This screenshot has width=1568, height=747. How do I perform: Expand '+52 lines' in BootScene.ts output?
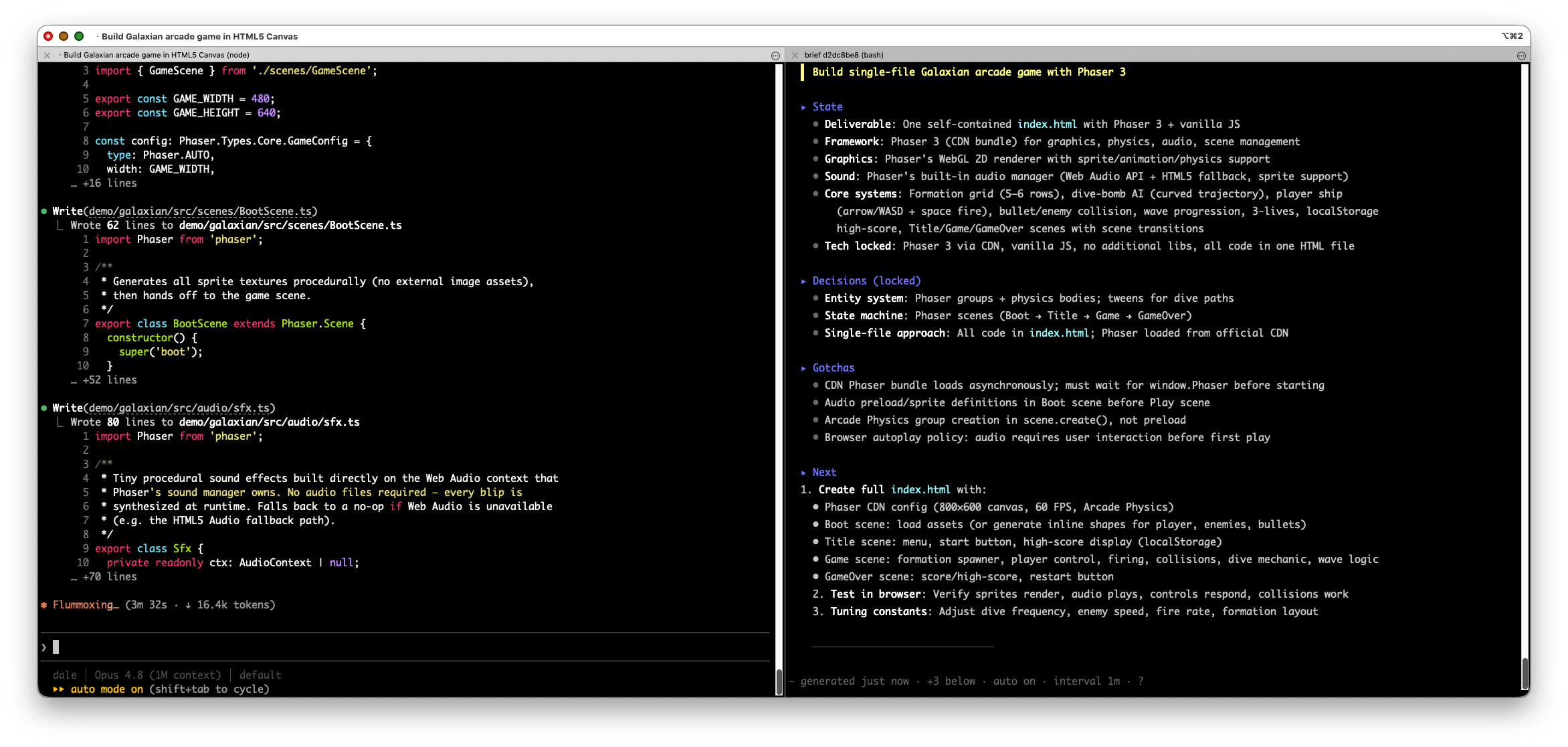coord(104,380)
